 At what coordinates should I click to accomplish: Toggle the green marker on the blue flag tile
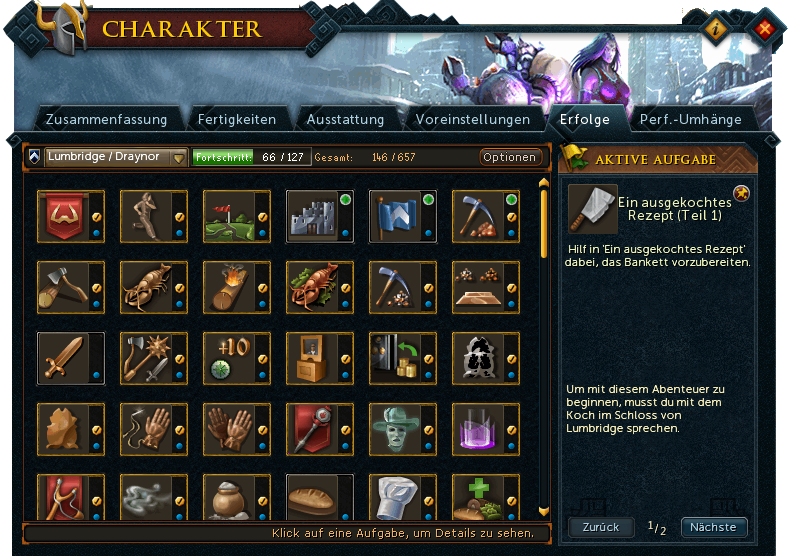428,200
